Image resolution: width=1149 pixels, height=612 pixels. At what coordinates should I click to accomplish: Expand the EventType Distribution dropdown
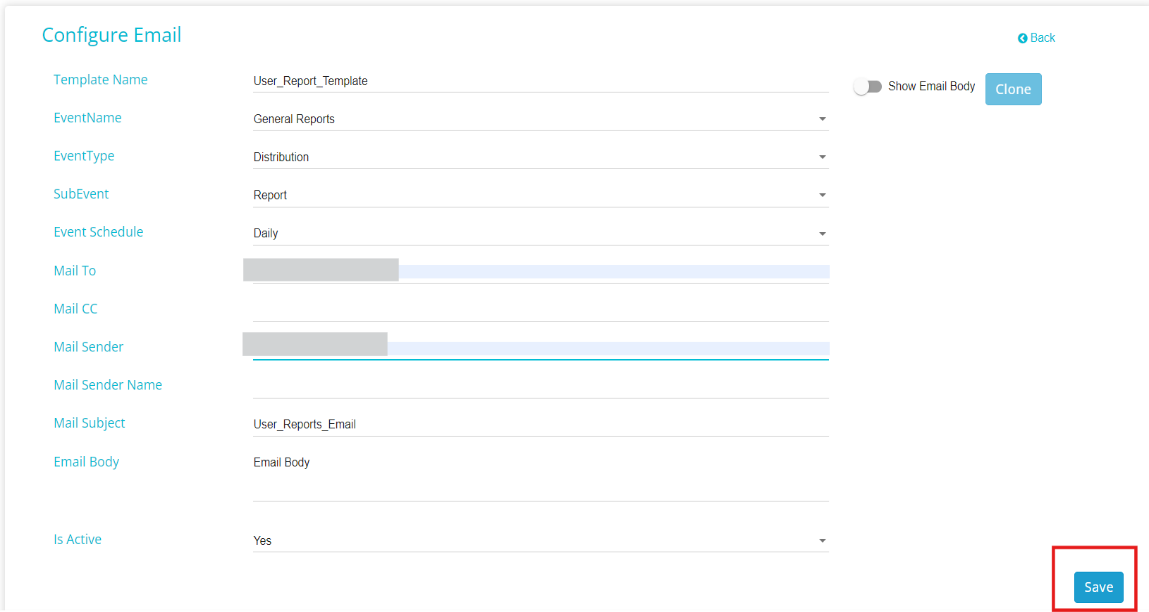pyautogui.click(x=541, y=157)
